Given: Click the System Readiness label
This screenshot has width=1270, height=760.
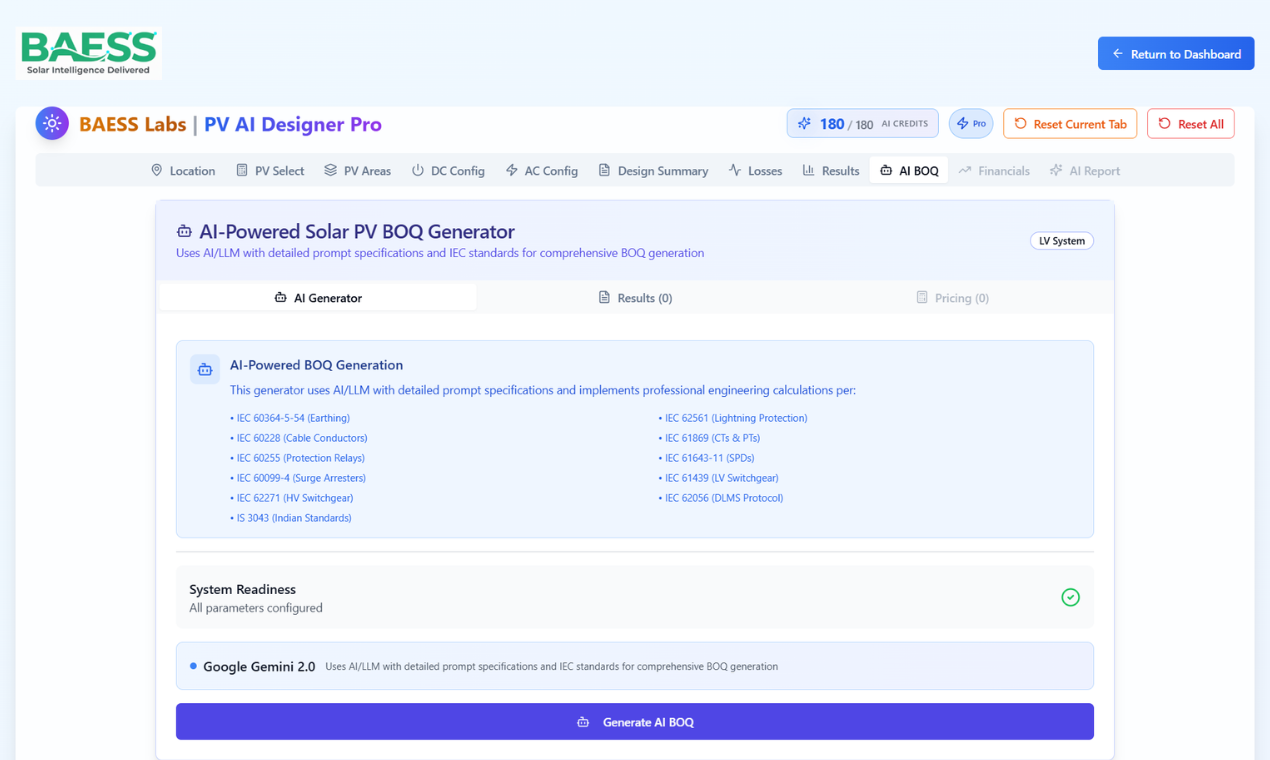Looking at the screenshot, I should click(x=243, y=589).
